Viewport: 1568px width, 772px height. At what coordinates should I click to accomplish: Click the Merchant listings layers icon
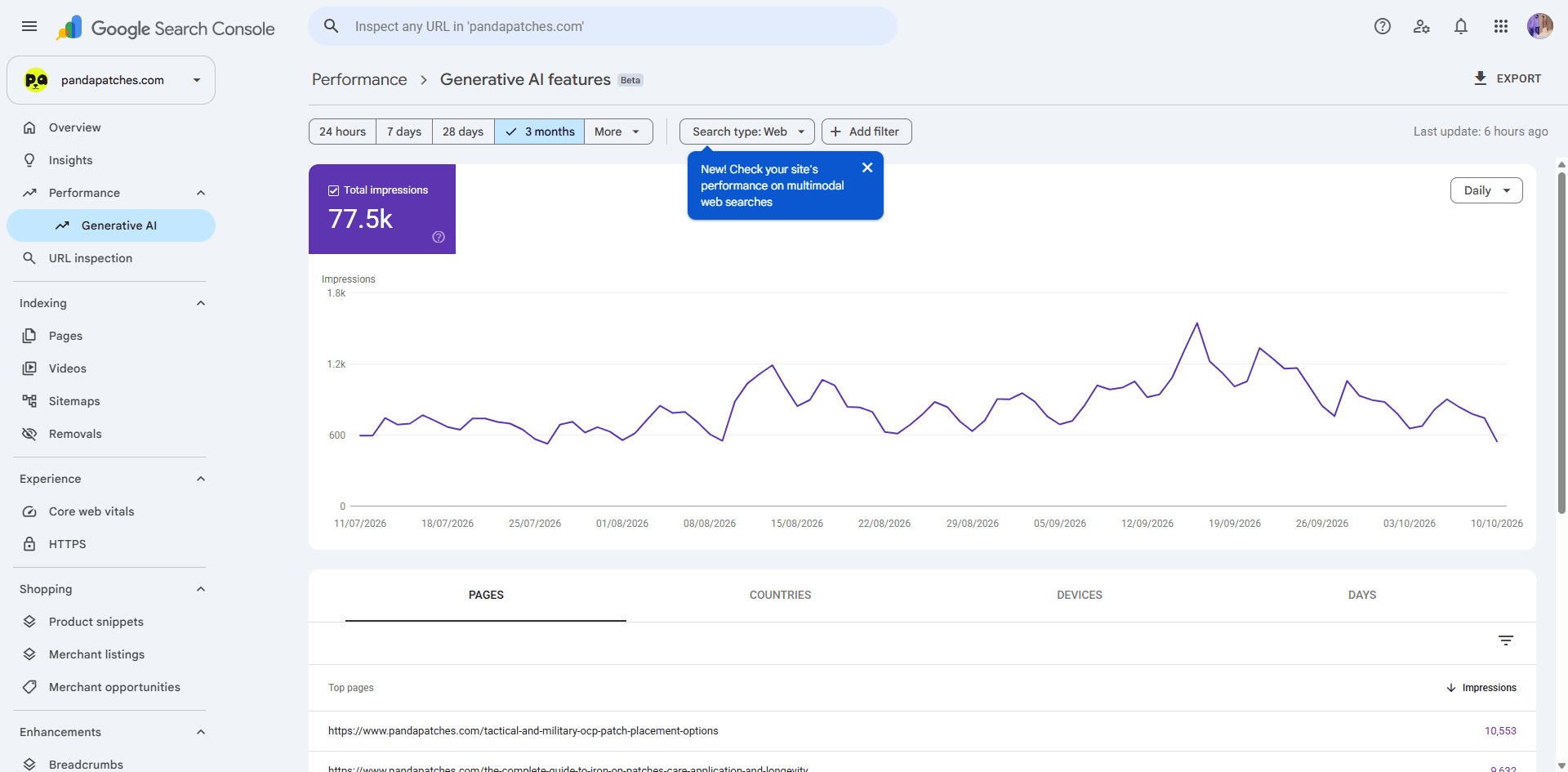pyautogui.click(x=29, y=654)
